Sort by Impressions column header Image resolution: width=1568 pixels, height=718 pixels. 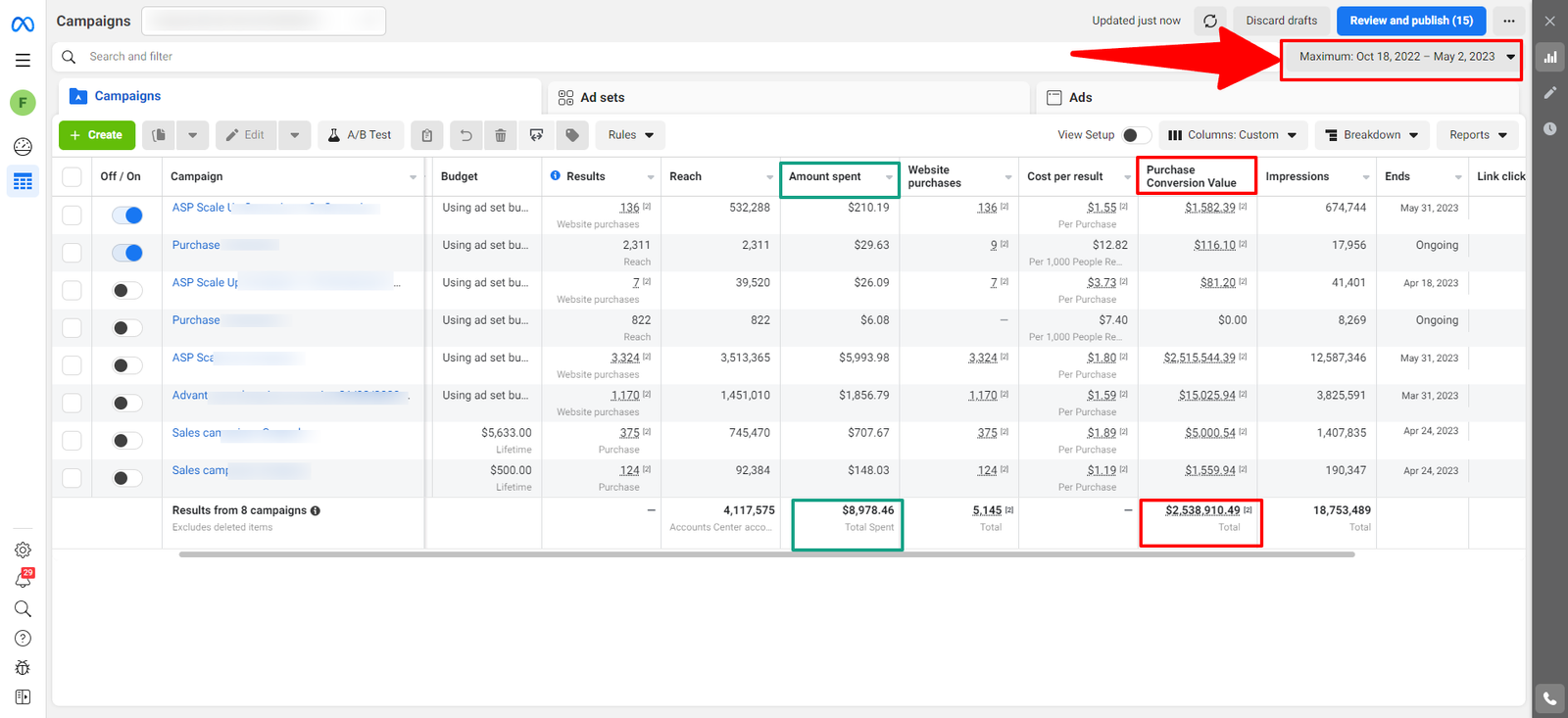click(1298, 176)
